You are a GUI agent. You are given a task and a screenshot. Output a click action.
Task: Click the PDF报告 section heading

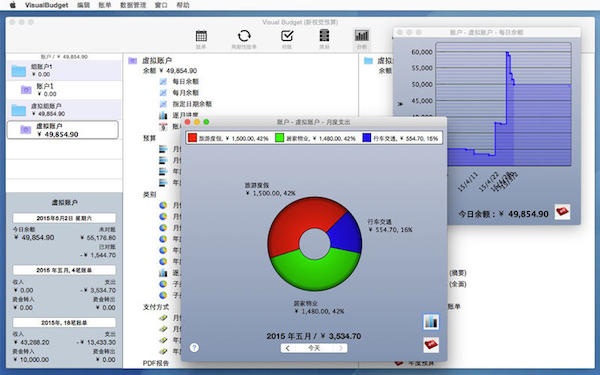click(156, 363)
